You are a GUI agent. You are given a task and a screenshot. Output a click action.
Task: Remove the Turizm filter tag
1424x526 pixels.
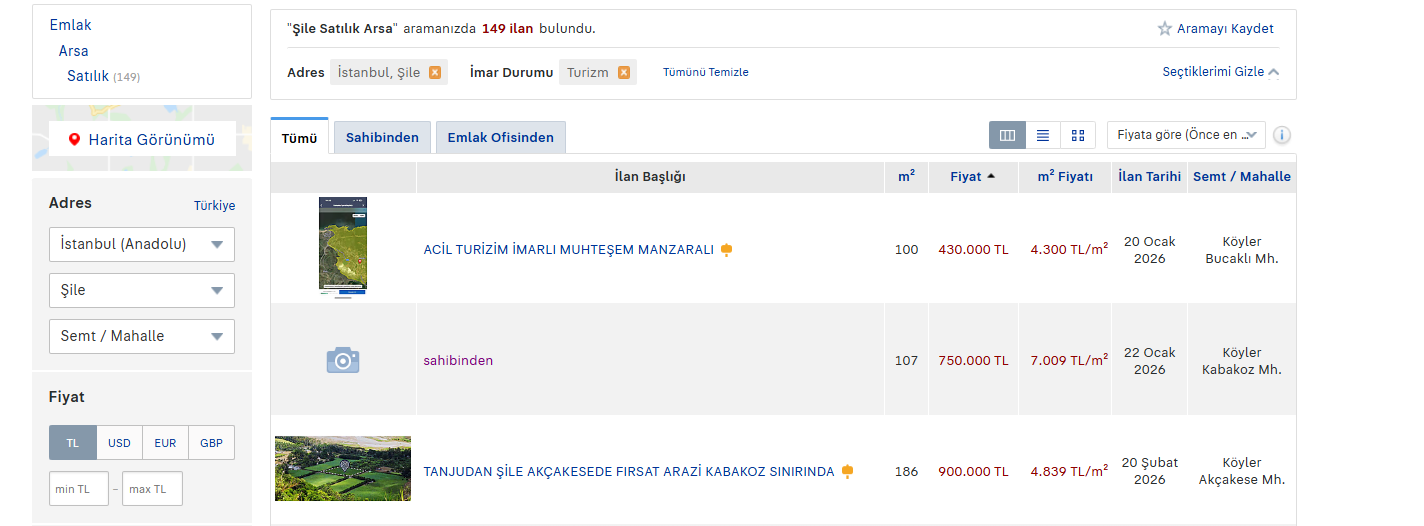point(624,72)
